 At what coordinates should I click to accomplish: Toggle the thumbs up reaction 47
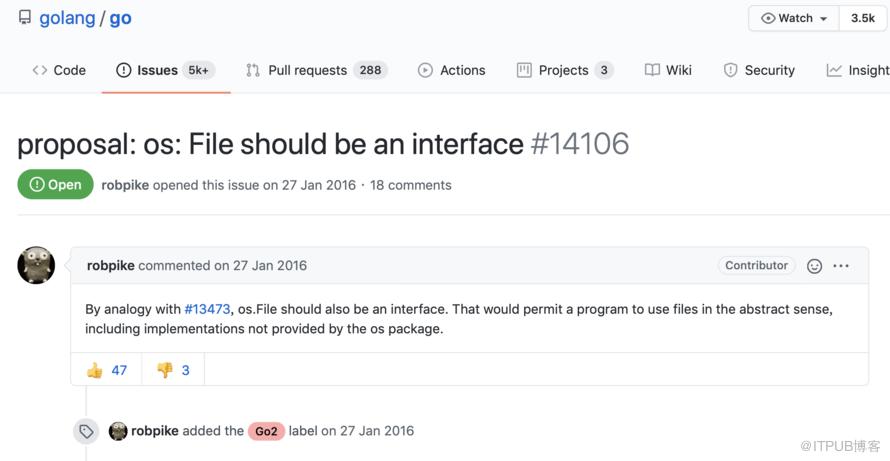107,370
